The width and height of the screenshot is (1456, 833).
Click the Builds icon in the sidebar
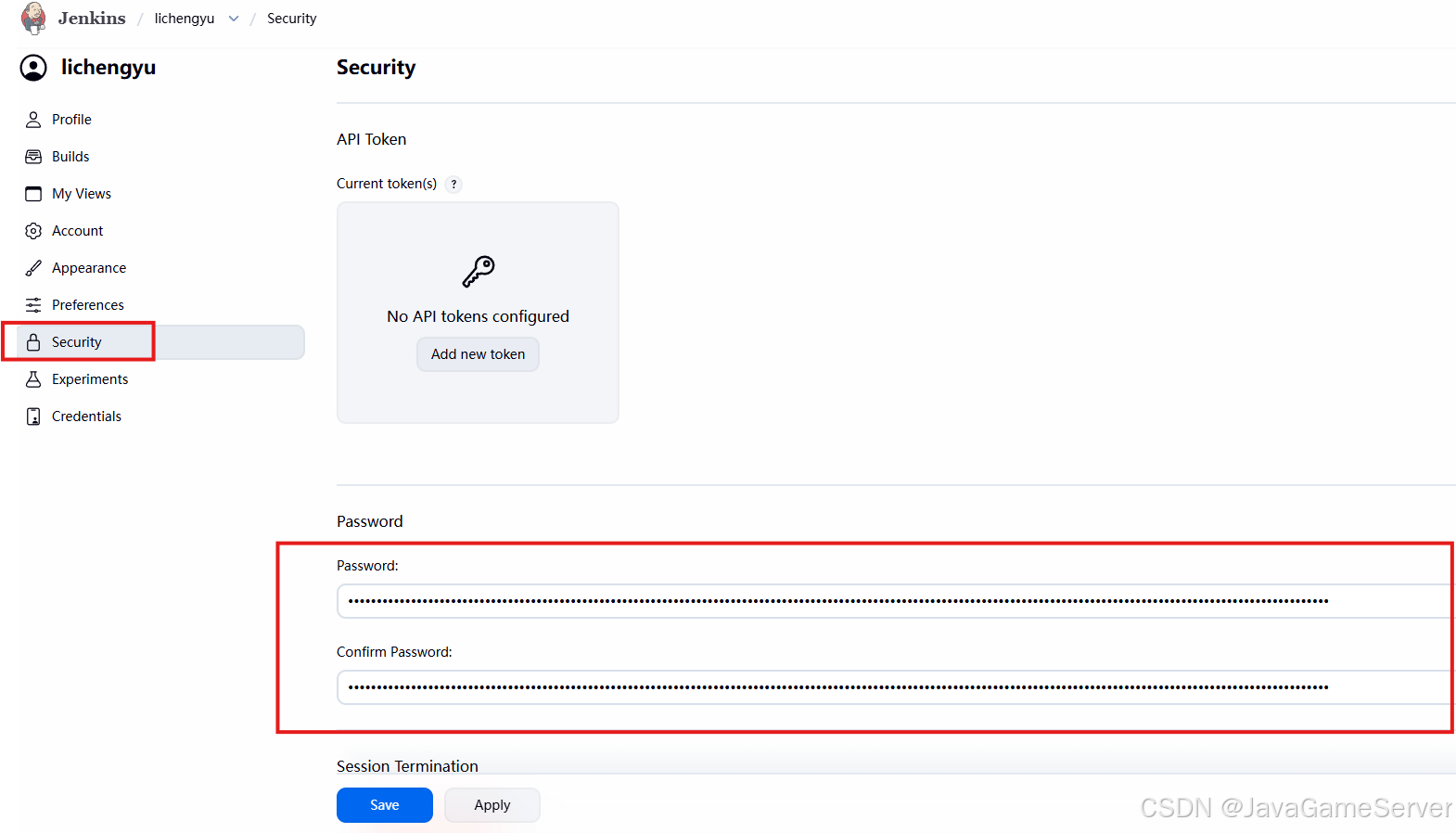click(x=33, y=157)
